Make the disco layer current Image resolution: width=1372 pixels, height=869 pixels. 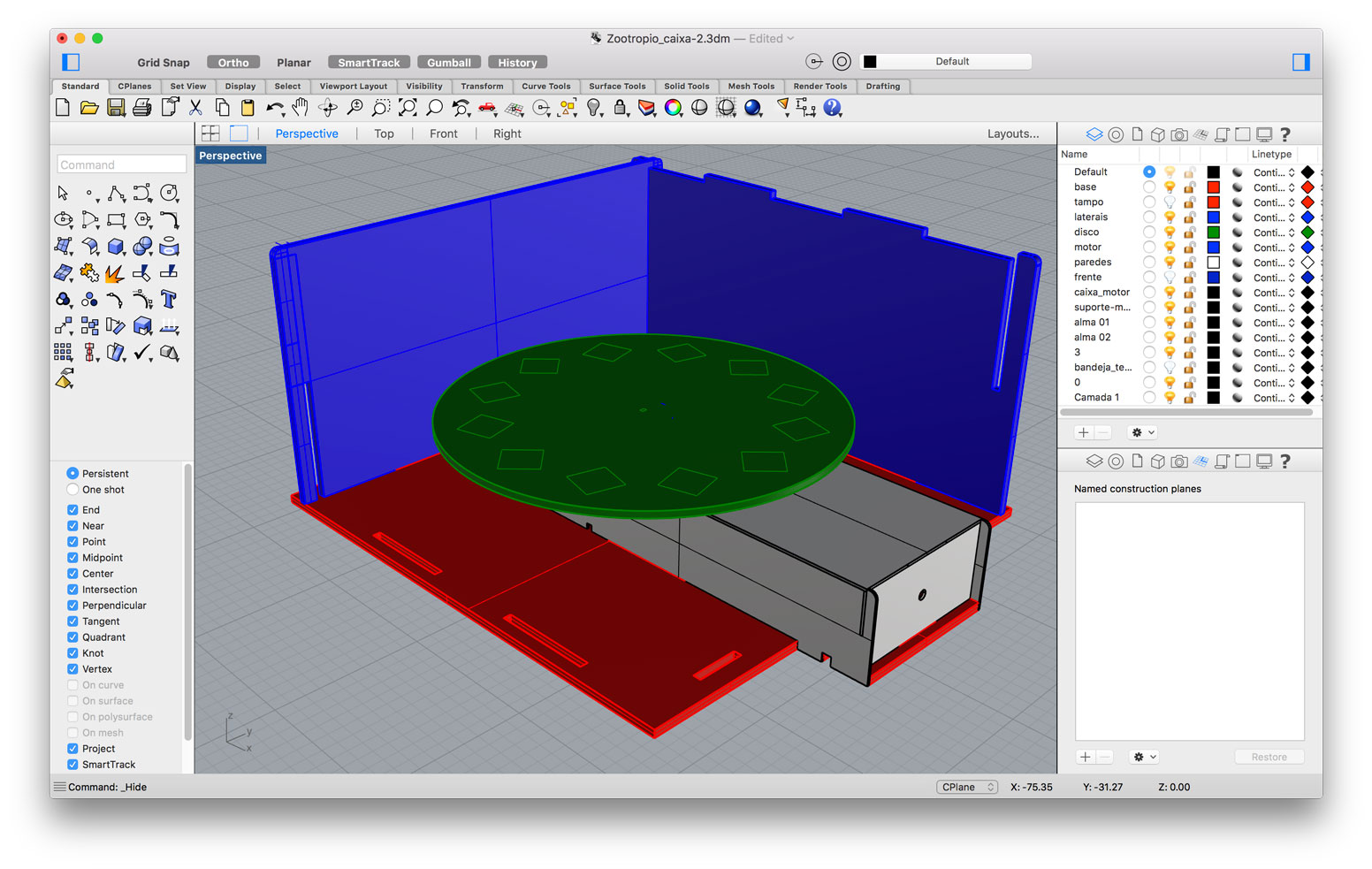click(x=1148, y=232)
